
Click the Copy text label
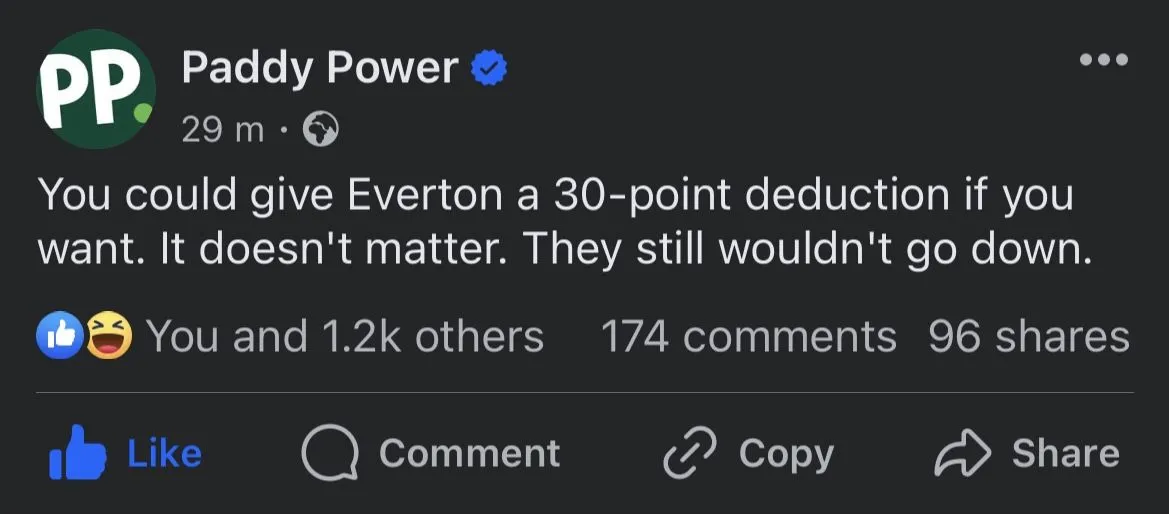[x=786, y=455]
